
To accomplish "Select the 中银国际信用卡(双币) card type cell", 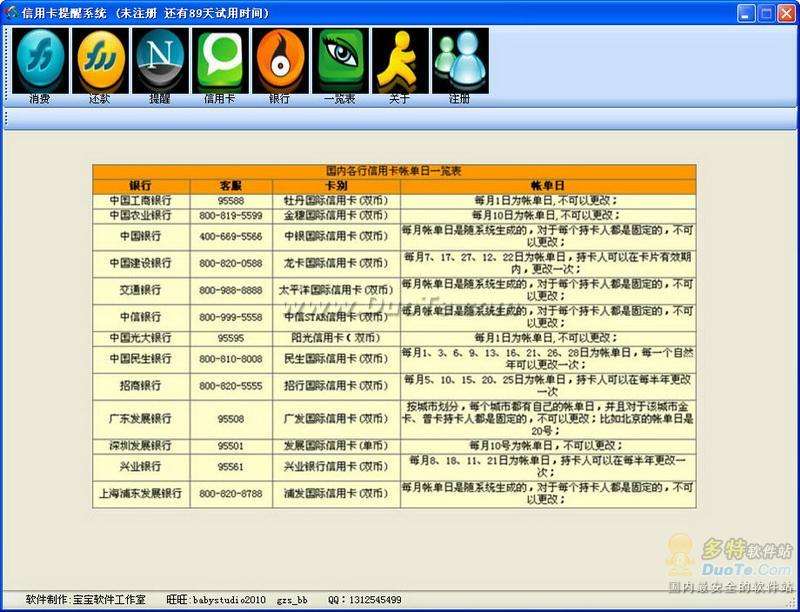I will pos(337,237).
